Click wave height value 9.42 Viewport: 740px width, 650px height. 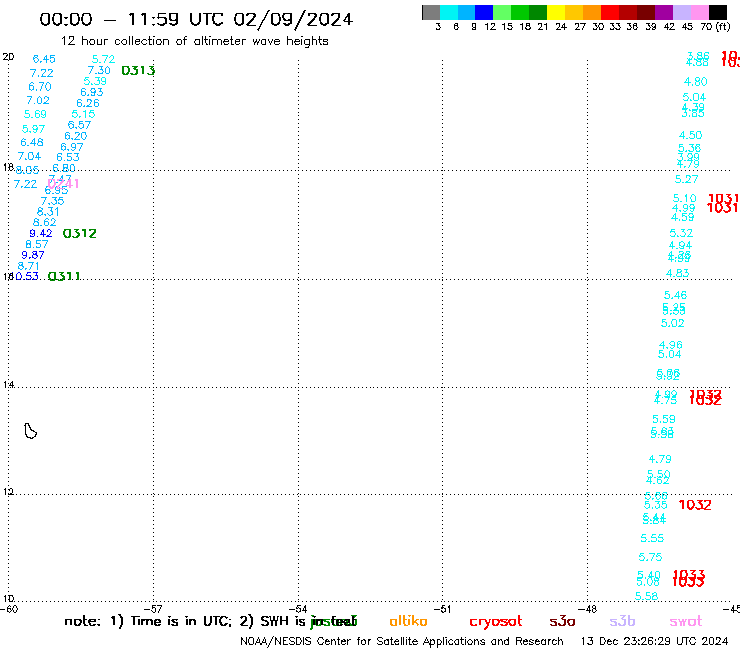tap(41, 233)
